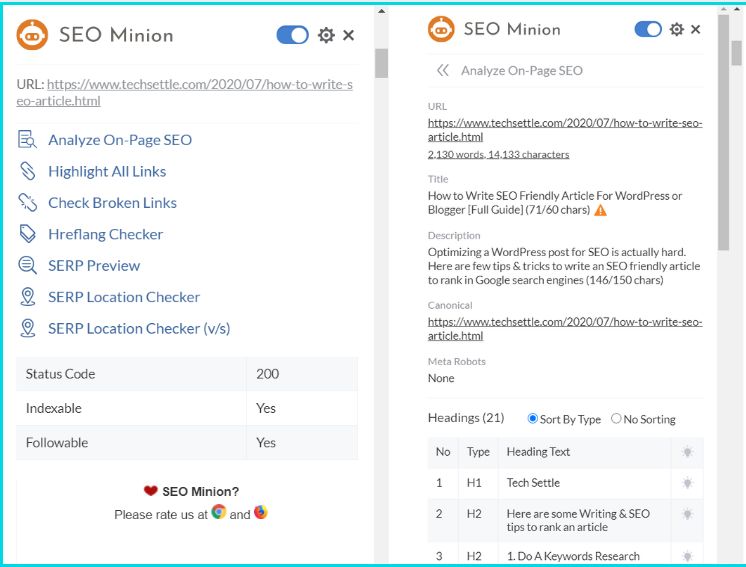Click the SEO Minion robot logo in left panel

point(32,35)
